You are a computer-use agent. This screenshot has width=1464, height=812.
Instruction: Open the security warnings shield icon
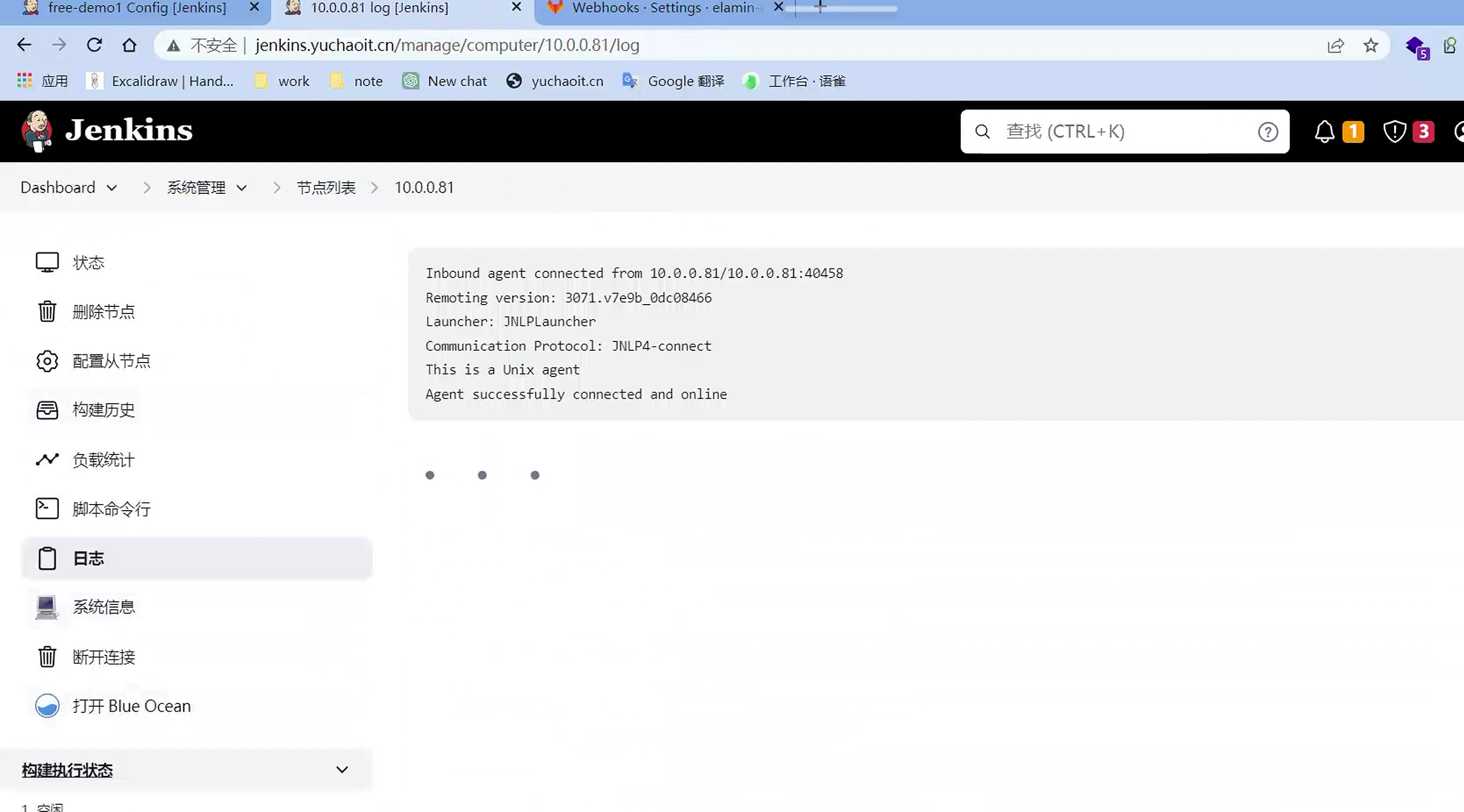(x=1394, y=132)
